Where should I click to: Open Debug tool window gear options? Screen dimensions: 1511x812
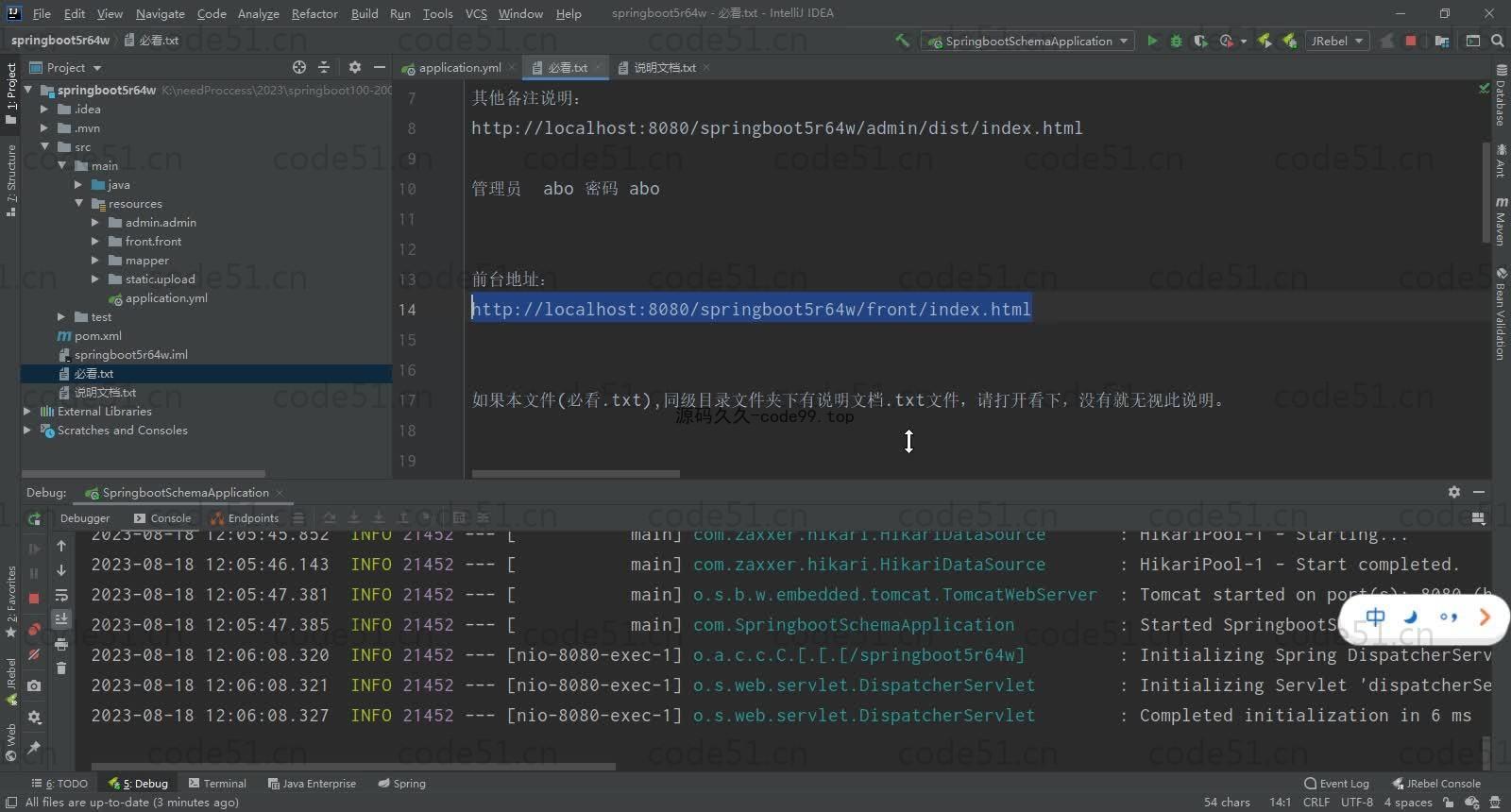[x=1454, y=492]
